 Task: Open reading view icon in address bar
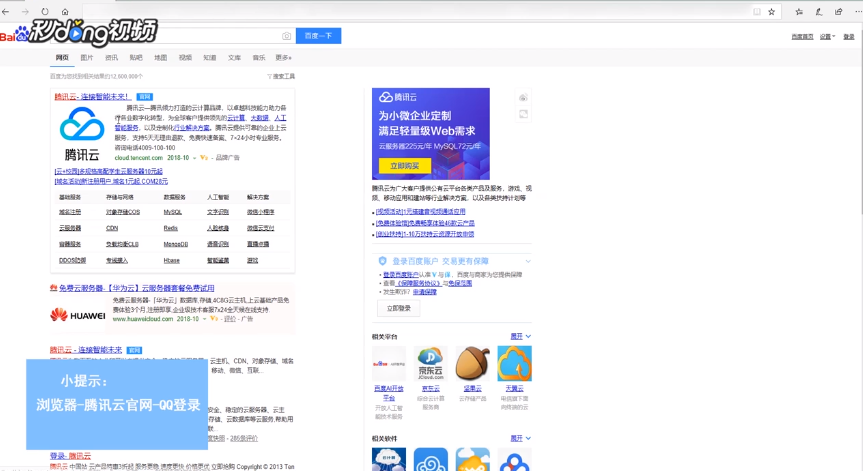[757, 12]
